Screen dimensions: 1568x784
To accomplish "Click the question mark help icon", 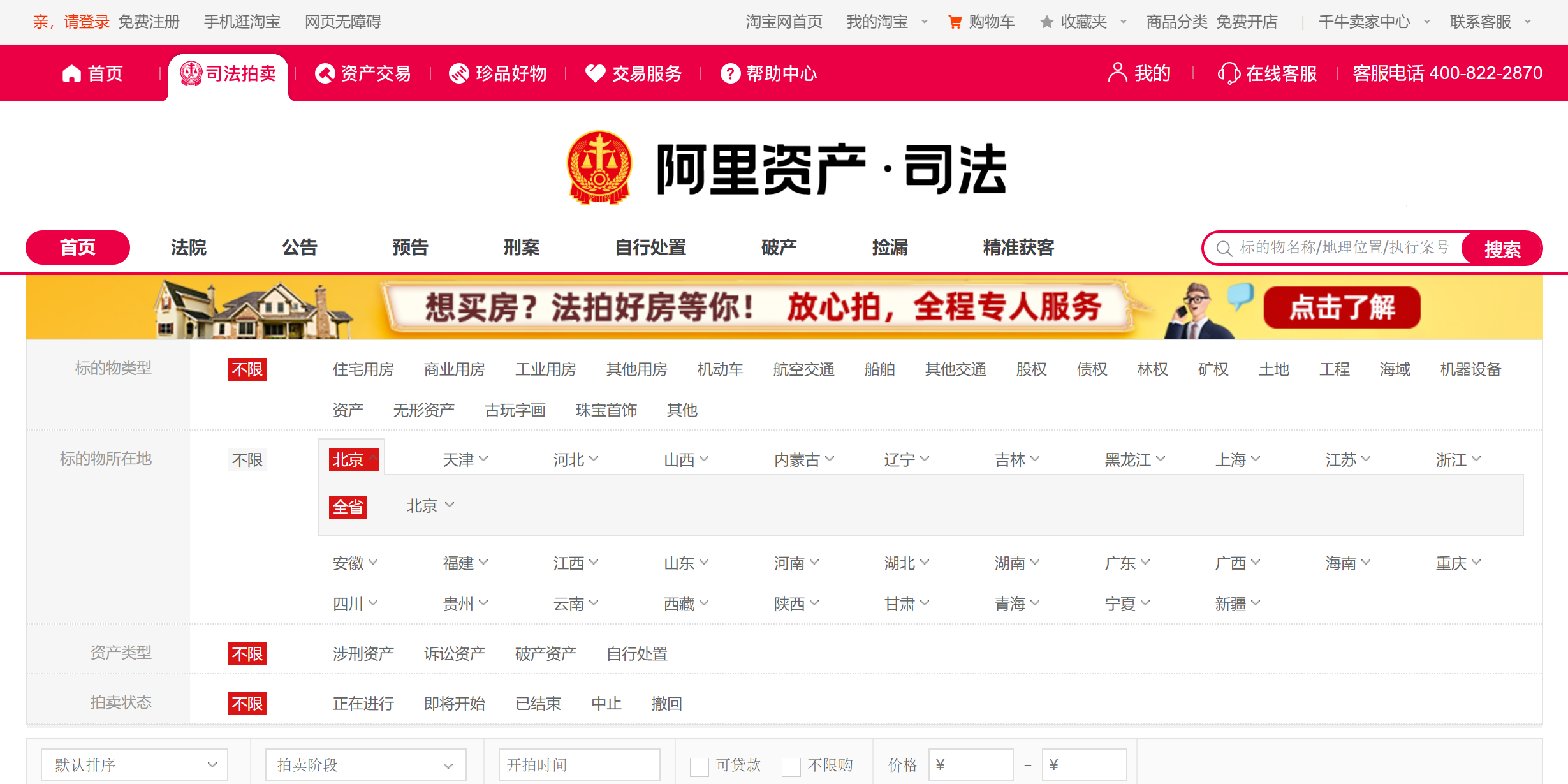I will pos(730,74).
